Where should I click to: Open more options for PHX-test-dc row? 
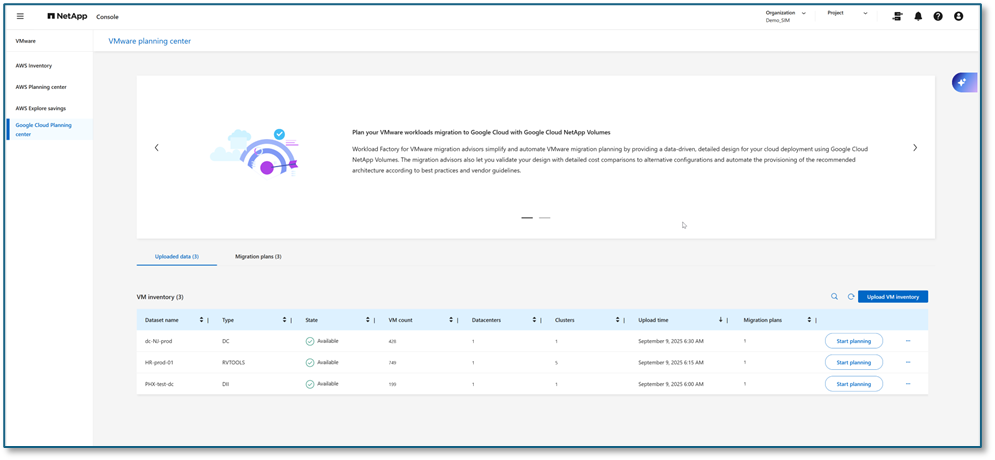pos(908,384)
